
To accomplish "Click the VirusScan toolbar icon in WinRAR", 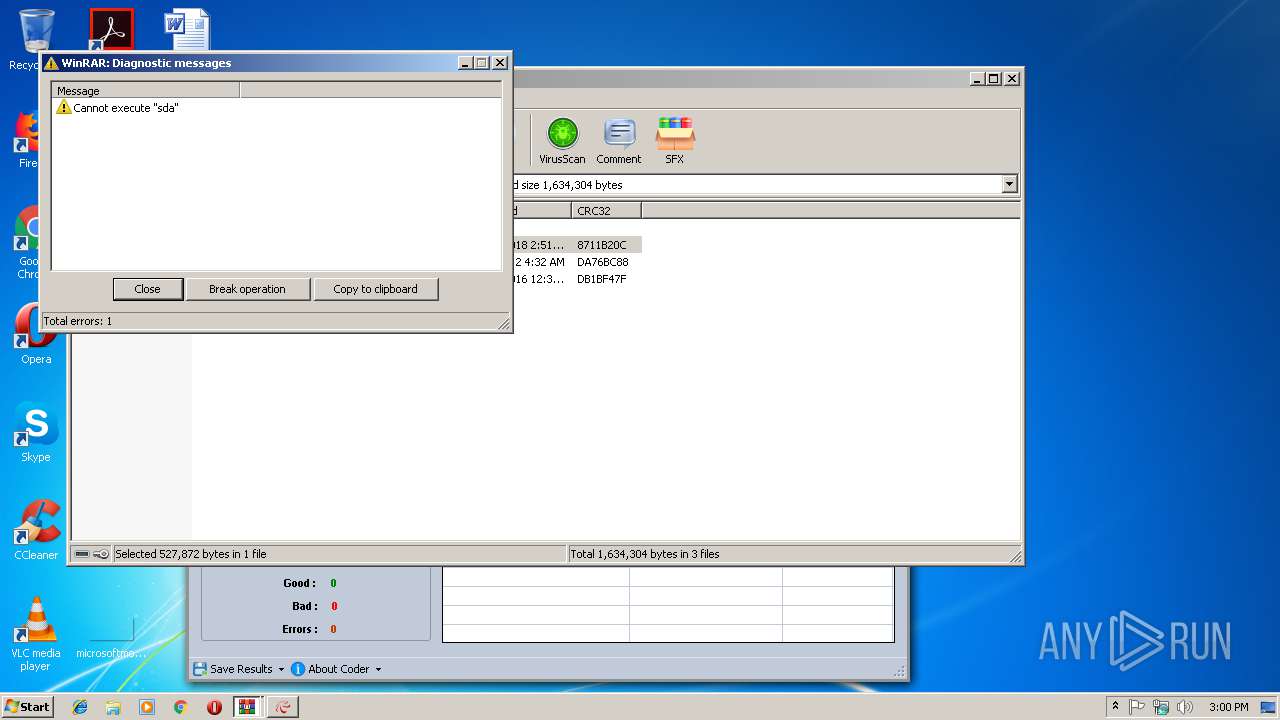I will pyautogui.click(x=562, y=140).
